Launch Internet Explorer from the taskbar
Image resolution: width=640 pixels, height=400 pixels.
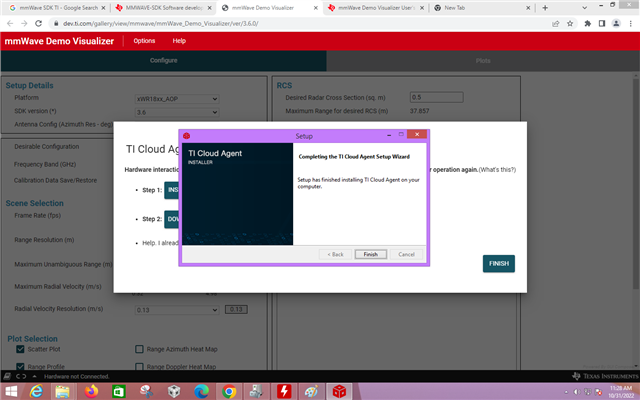click(x=36, y=391)
